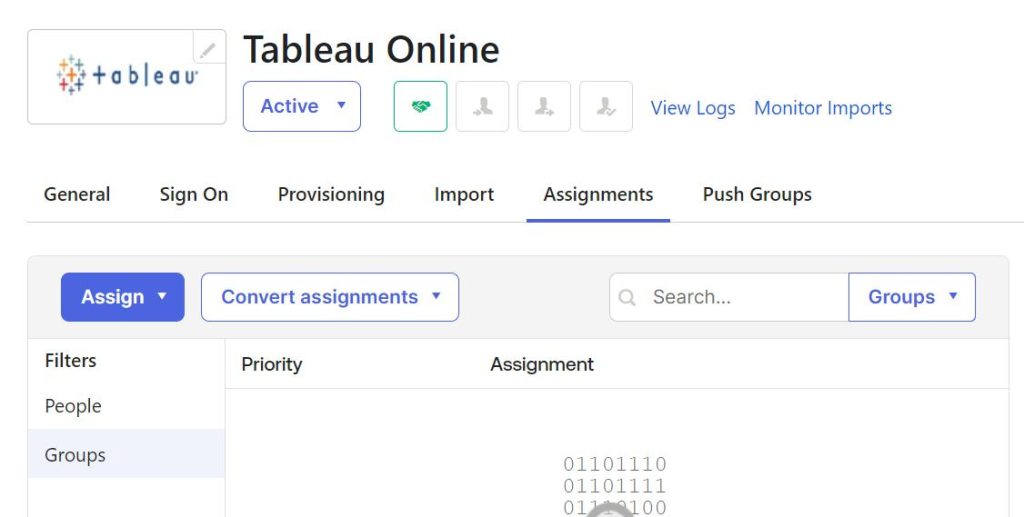Click the pencil edit logo icon
Viewport: 1024px width, 517px height.
(208, 50)
